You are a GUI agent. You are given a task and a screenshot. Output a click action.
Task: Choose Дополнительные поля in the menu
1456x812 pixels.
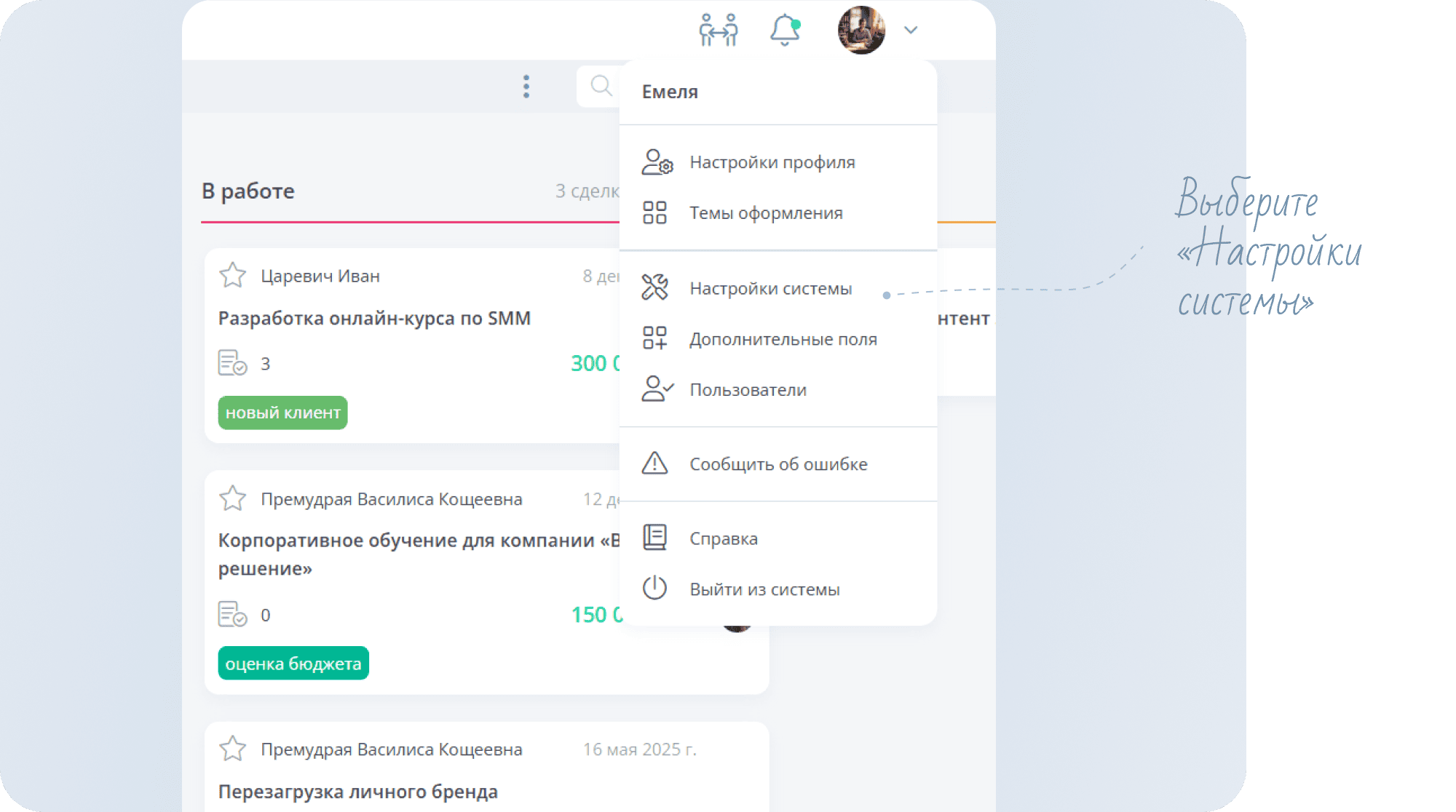783,339
